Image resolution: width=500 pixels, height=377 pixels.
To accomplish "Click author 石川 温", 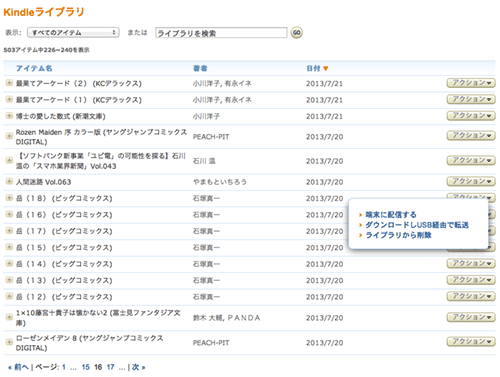I will pos(204,161).
